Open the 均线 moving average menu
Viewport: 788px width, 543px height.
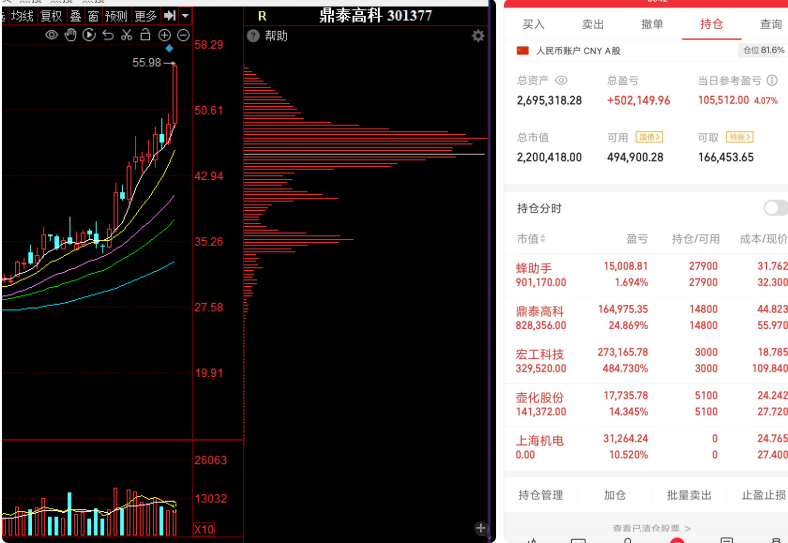click(x=22, y=16)
